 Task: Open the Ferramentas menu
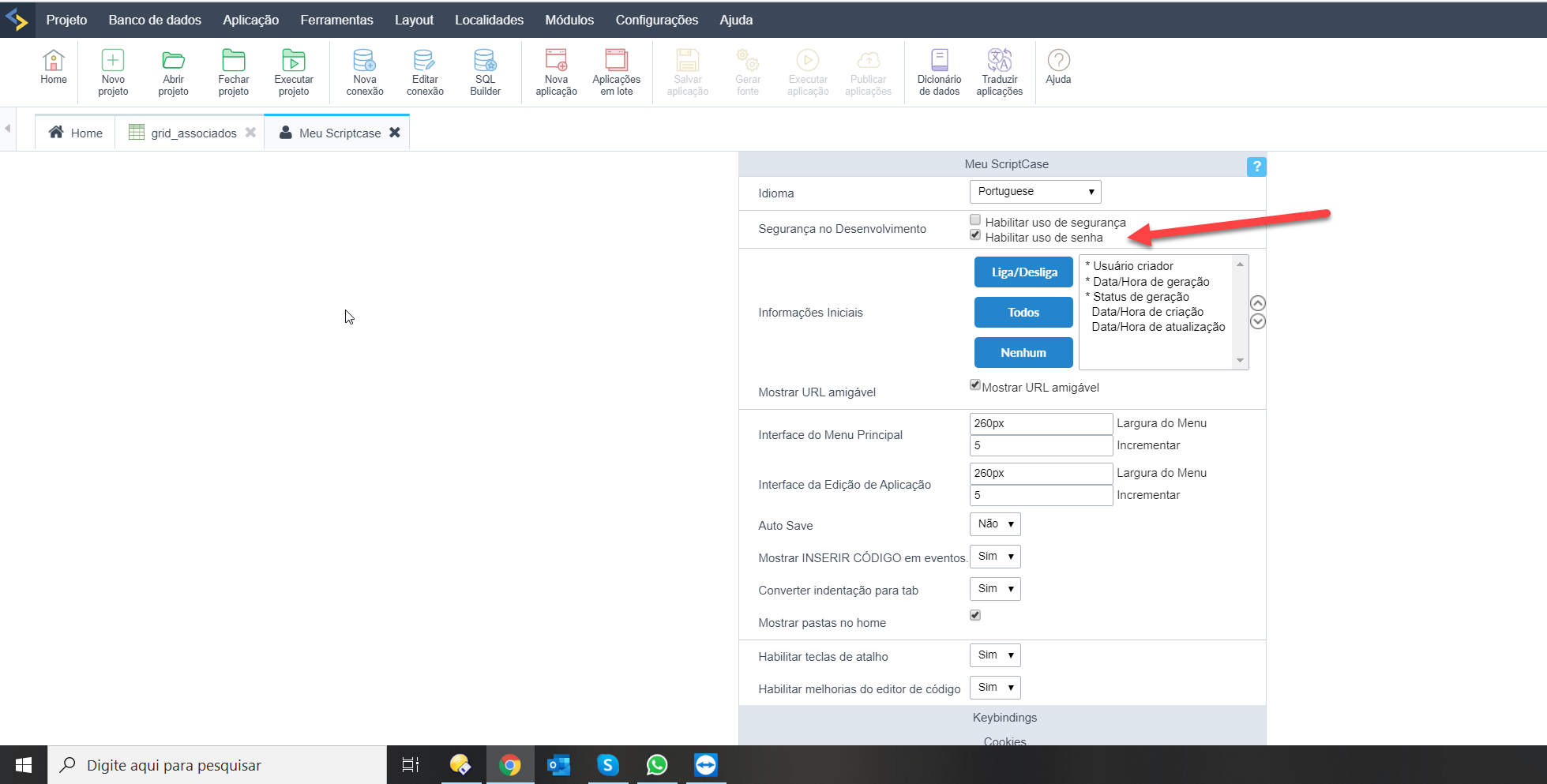click(336, 20)
